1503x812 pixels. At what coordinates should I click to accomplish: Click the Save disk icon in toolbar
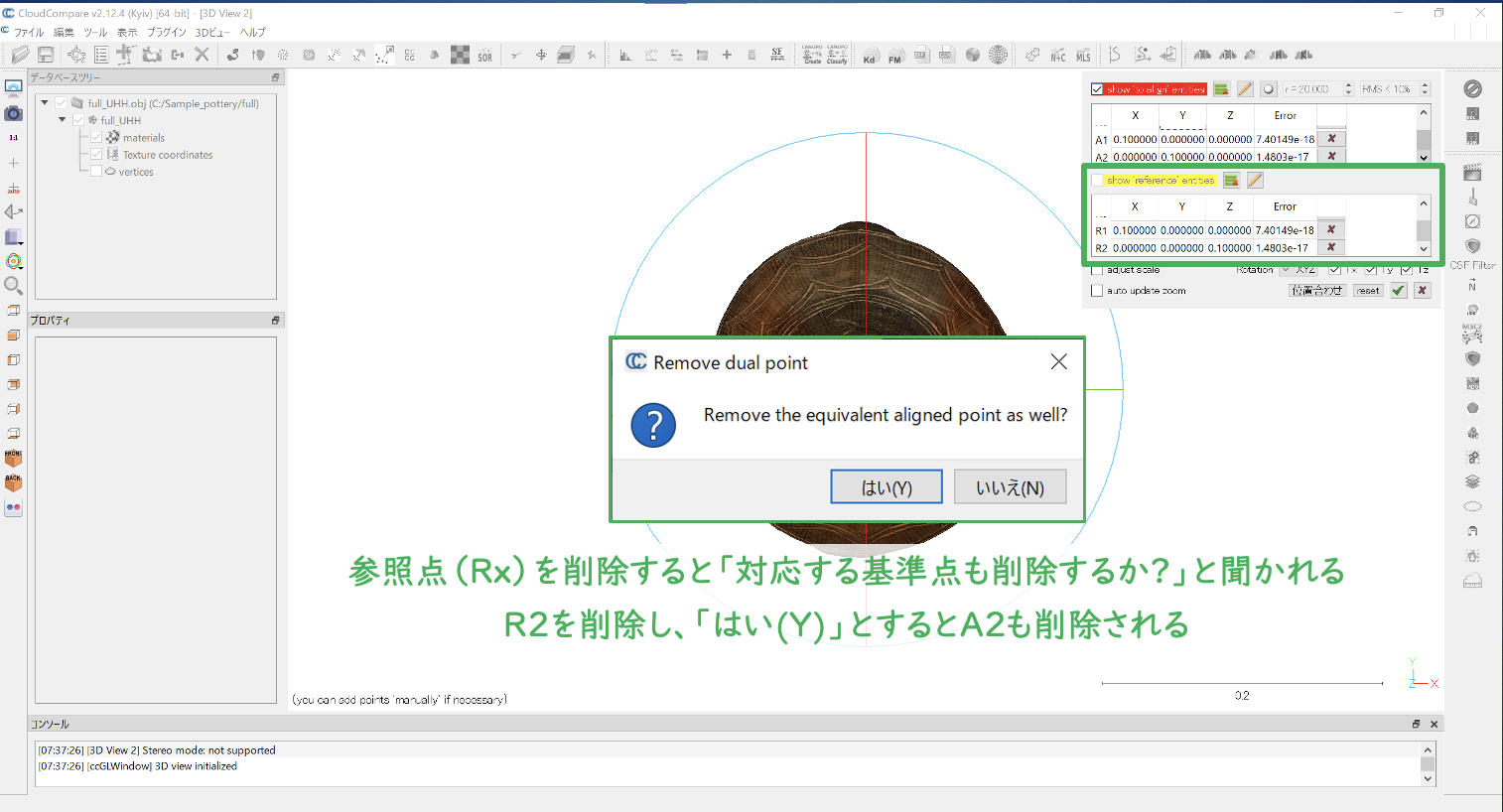click(x=46, y=55)
